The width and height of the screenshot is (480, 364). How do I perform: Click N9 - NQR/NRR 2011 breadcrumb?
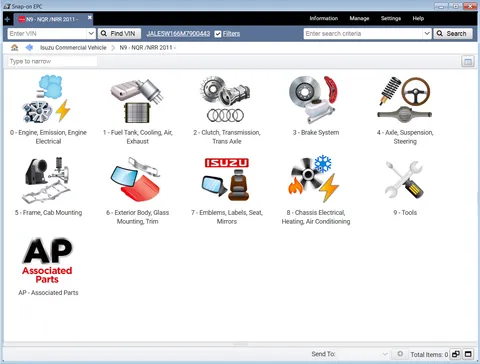147,48
